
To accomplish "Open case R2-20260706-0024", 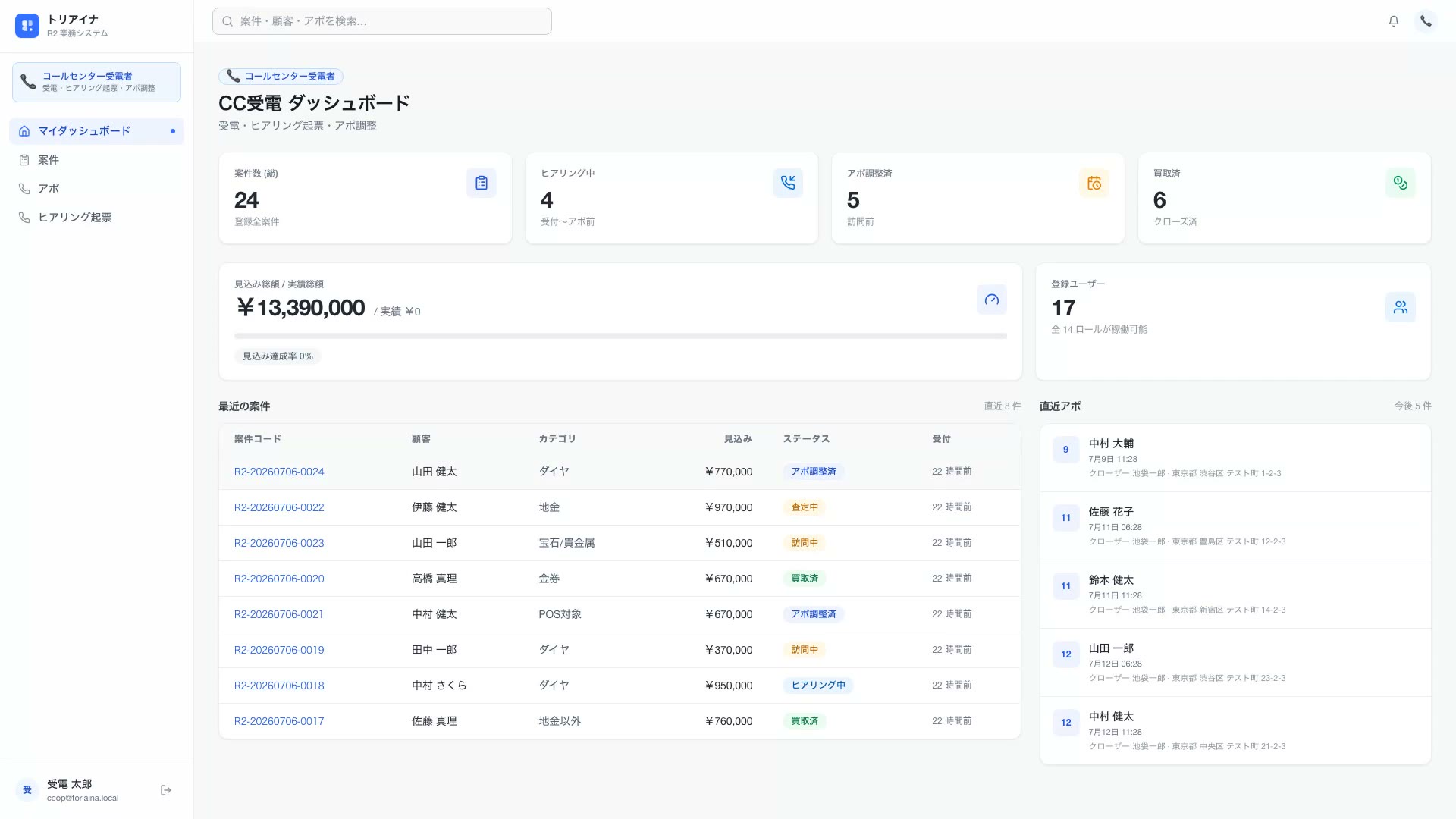I will 279,472.
